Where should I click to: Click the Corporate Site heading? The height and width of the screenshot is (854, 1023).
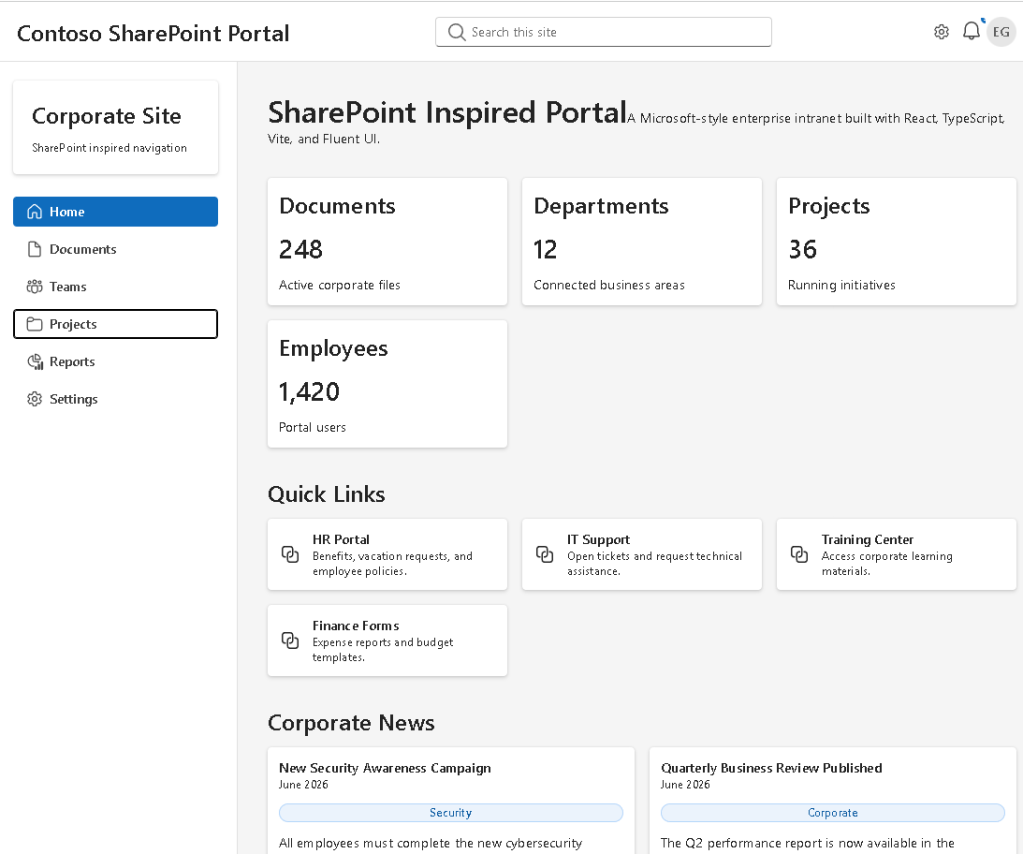106,116
